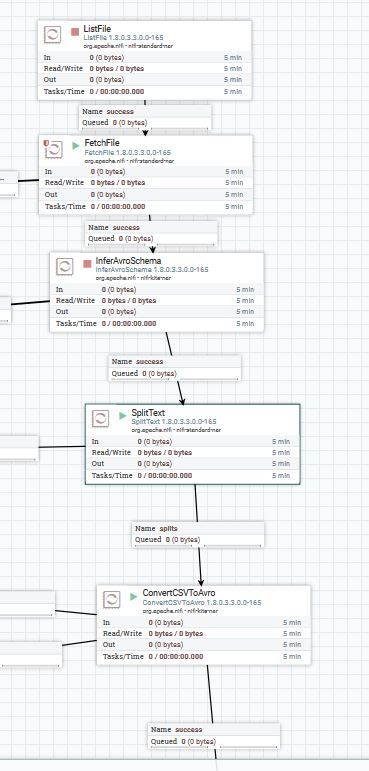Viewport: 369px width, 771px height.
Task: Click the Out row of SplitText
Action: coord(192,464)
